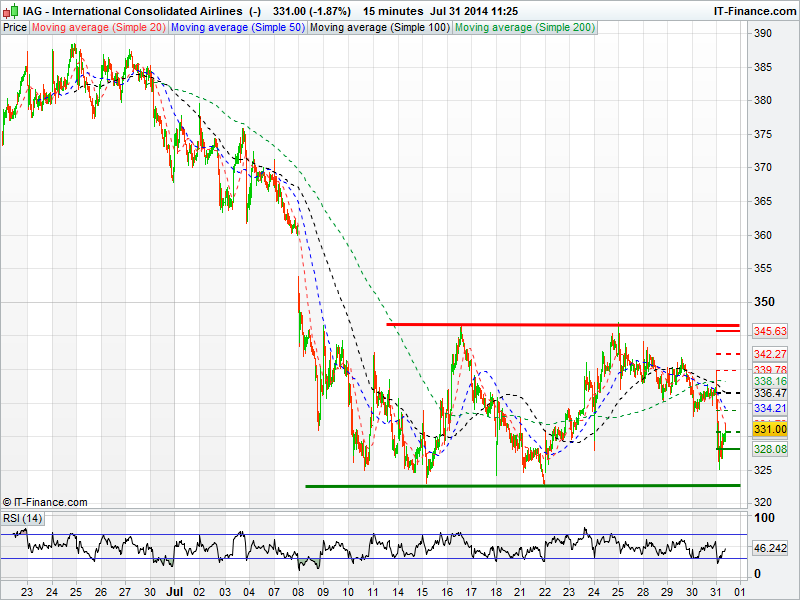Click the red 342.27 price label
Screen dimensions: 800x600
[x=770, y=354]
